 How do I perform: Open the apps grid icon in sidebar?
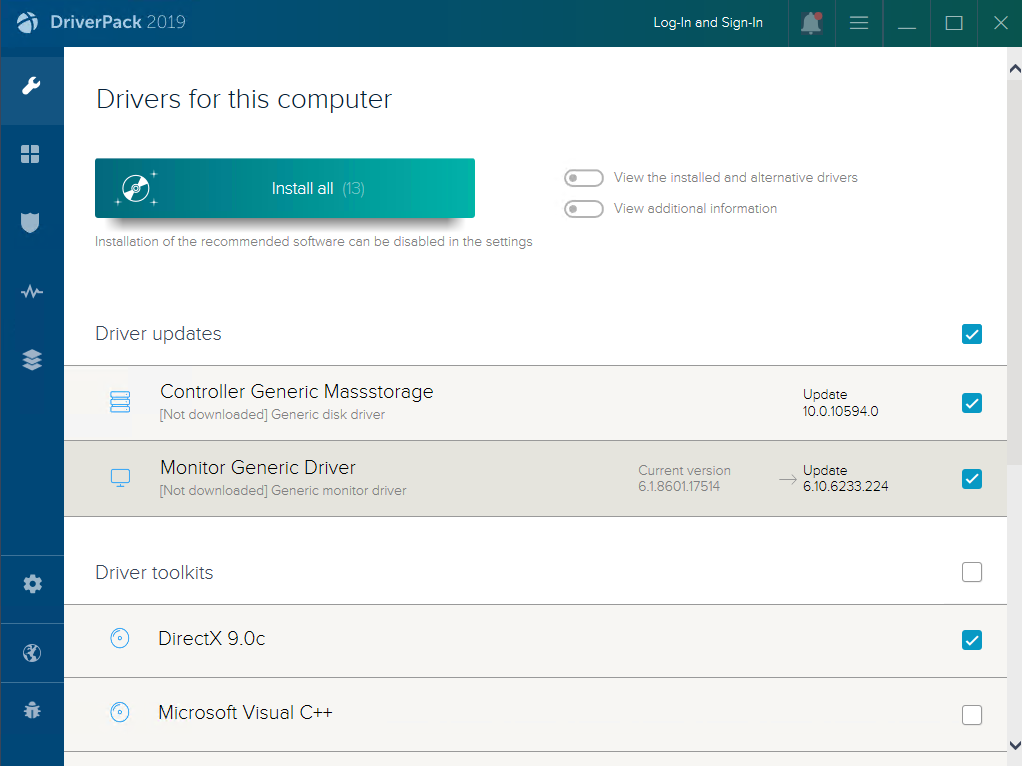click(31, 155)
